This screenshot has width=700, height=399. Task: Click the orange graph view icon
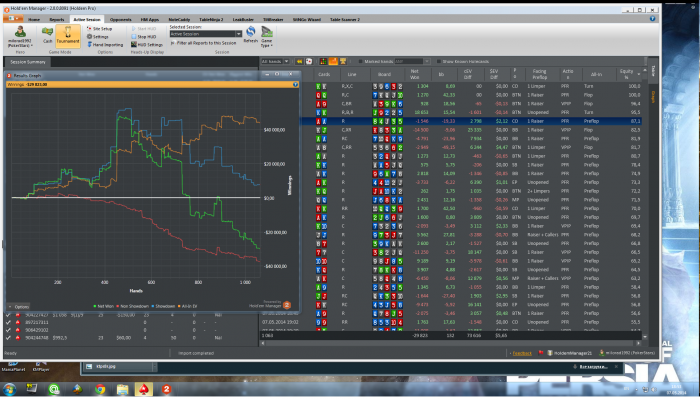point(333,62)
